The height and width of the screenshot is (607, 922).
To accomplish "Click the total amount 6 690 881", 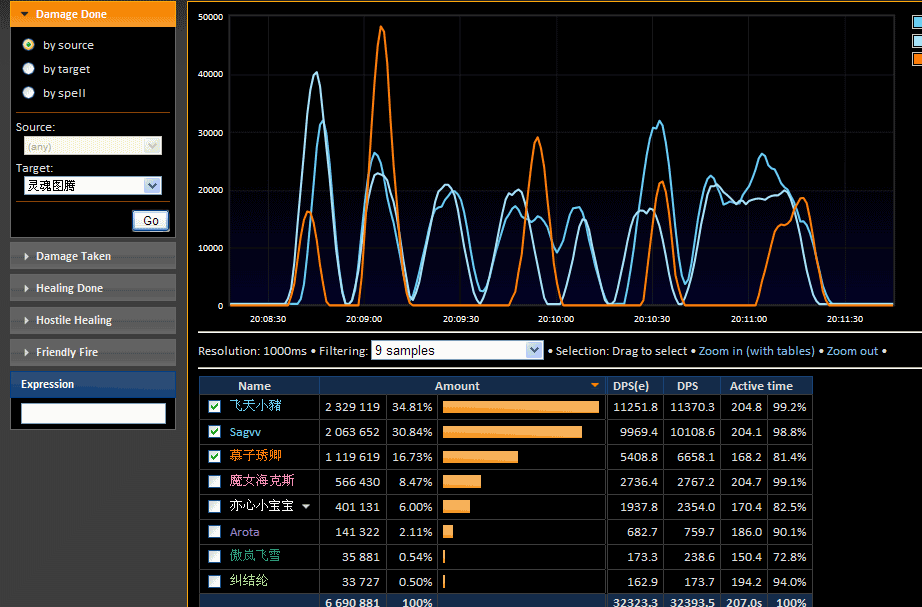I will [352, 602].
